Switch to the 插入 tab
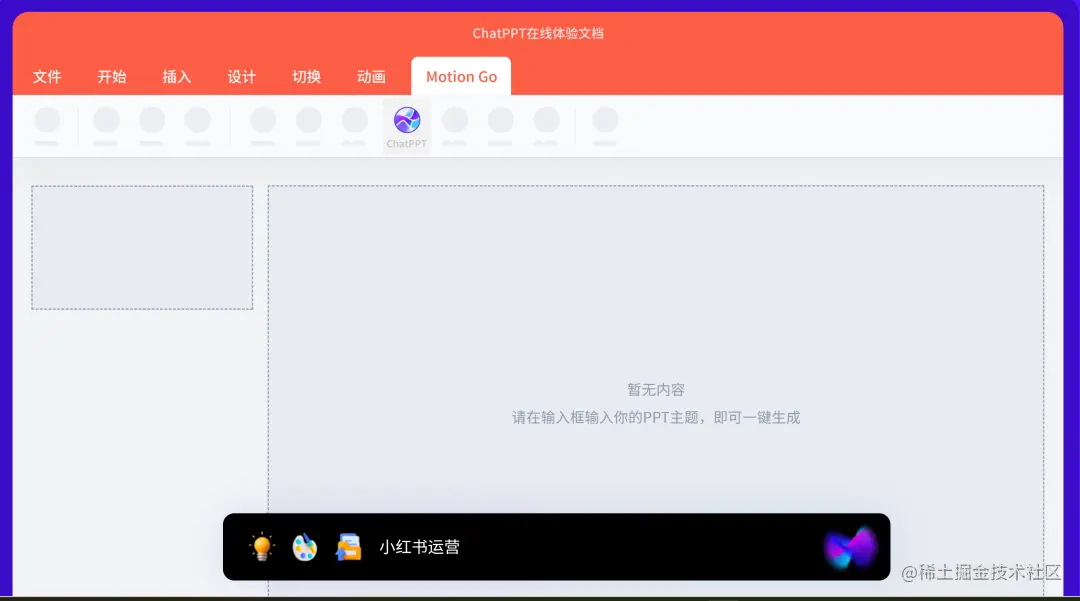 (176, 76)
